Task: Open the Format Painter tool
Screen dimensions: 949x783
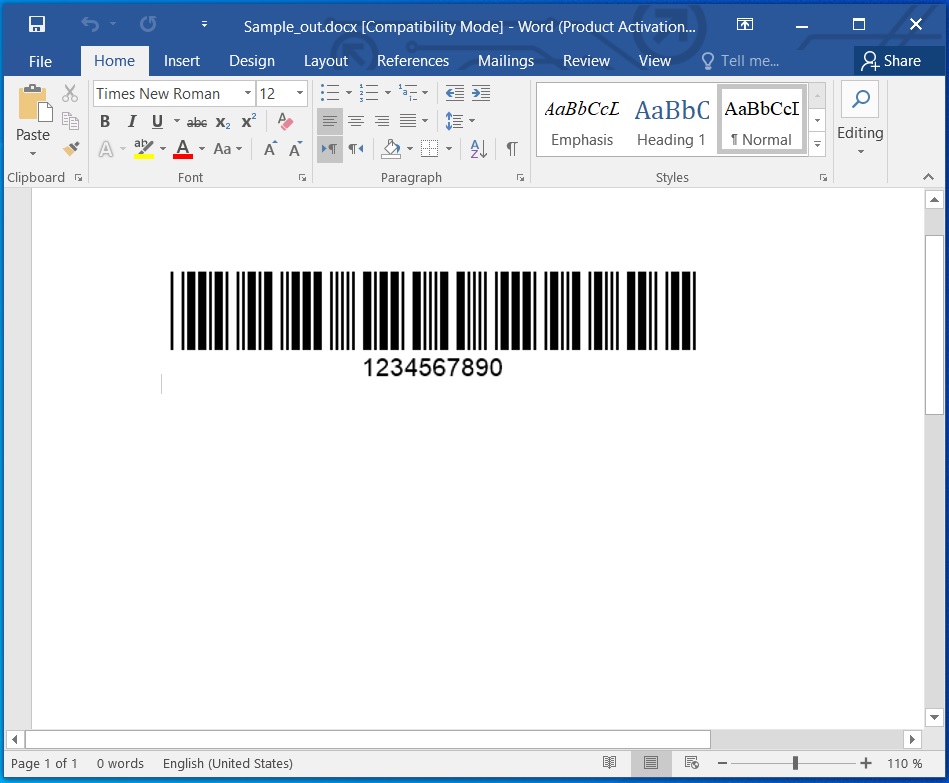Action: pyautogui.click(x=70, y=148)
